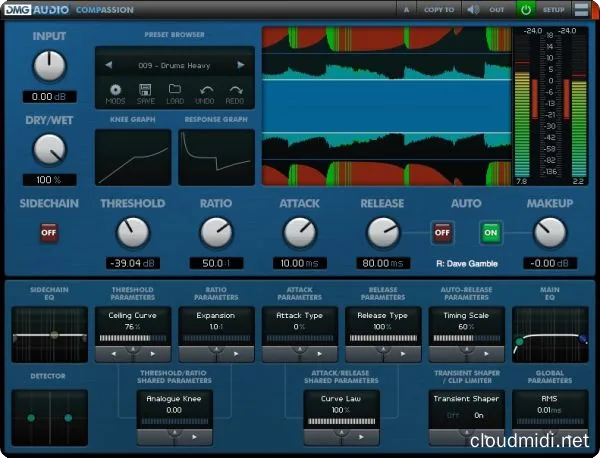Expand parameter list under Ceiling Curve
This screenshot has width=600, height=458.
click(133, 350)
